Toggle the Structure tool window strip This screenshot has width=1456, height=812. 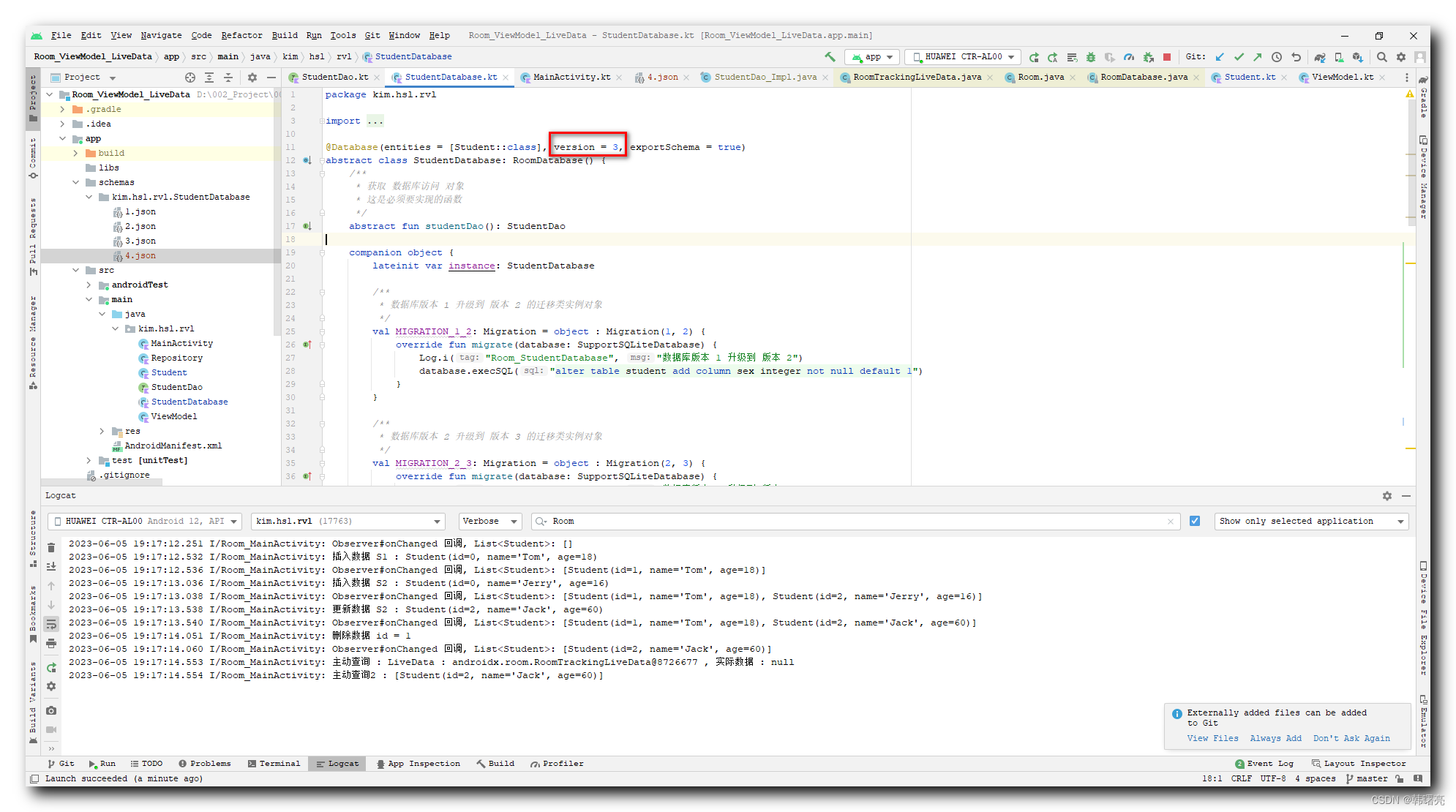33,538
